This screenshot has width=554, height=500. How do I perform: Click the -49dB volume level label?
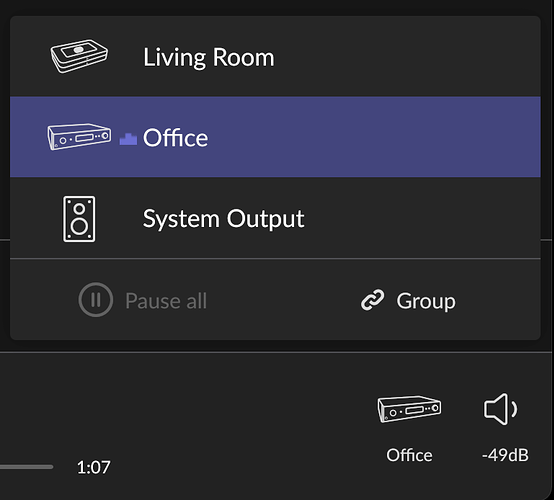tap(505, 455)
